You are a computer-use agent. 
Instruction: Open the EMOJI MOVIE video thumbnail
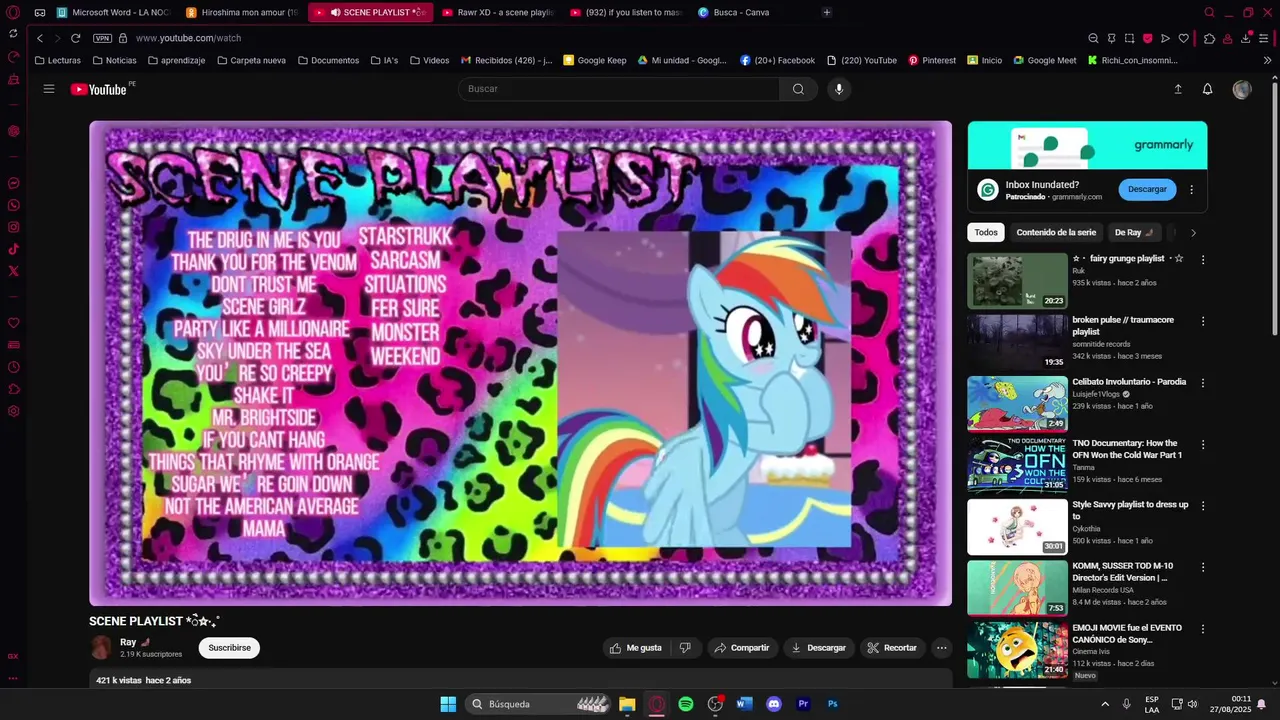click(x=1017, y=650)
